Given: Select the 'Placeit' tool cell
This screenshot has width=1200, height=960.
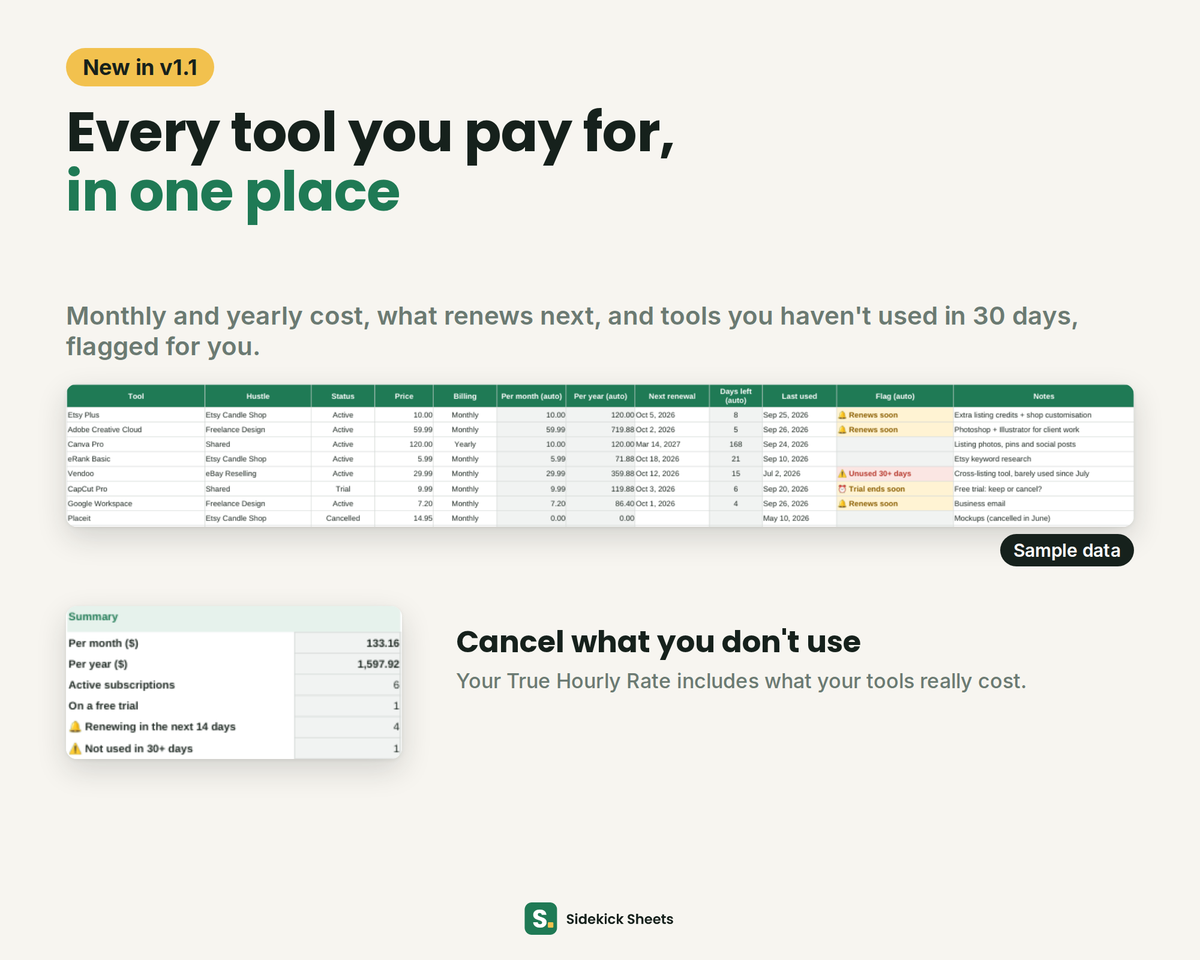Looking at the screenshot, I should coord(136,518).
